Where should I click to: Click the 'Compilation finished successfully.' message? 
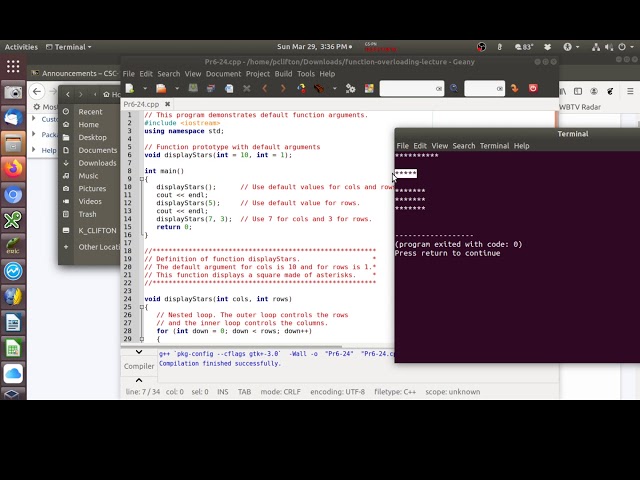tap(220, 363)
